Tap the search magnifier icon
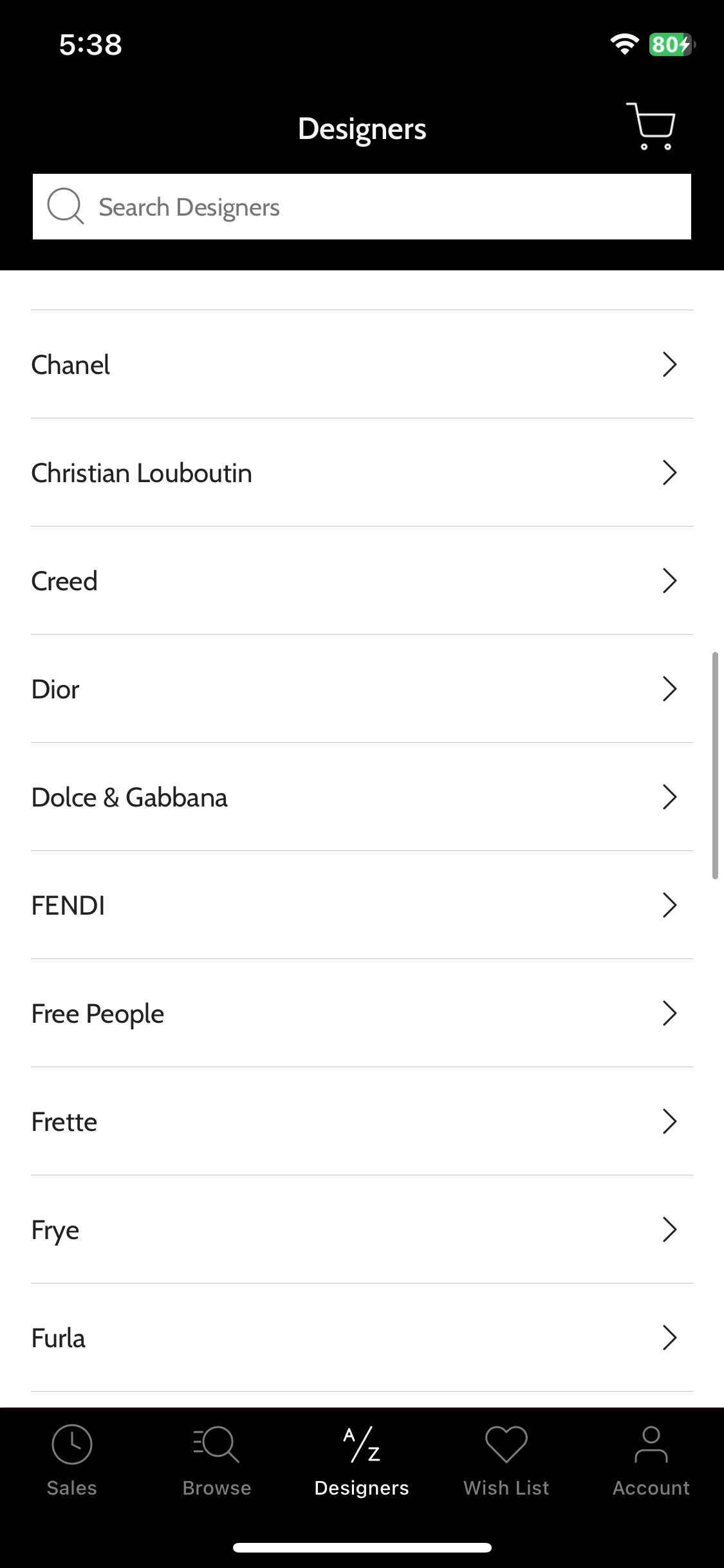 coord(65,207)
